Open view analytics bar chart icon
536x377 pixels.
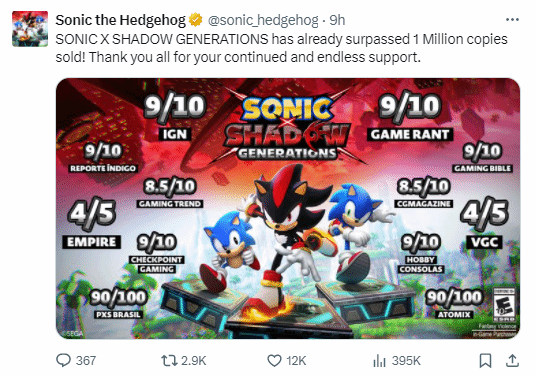coord(379,361)
